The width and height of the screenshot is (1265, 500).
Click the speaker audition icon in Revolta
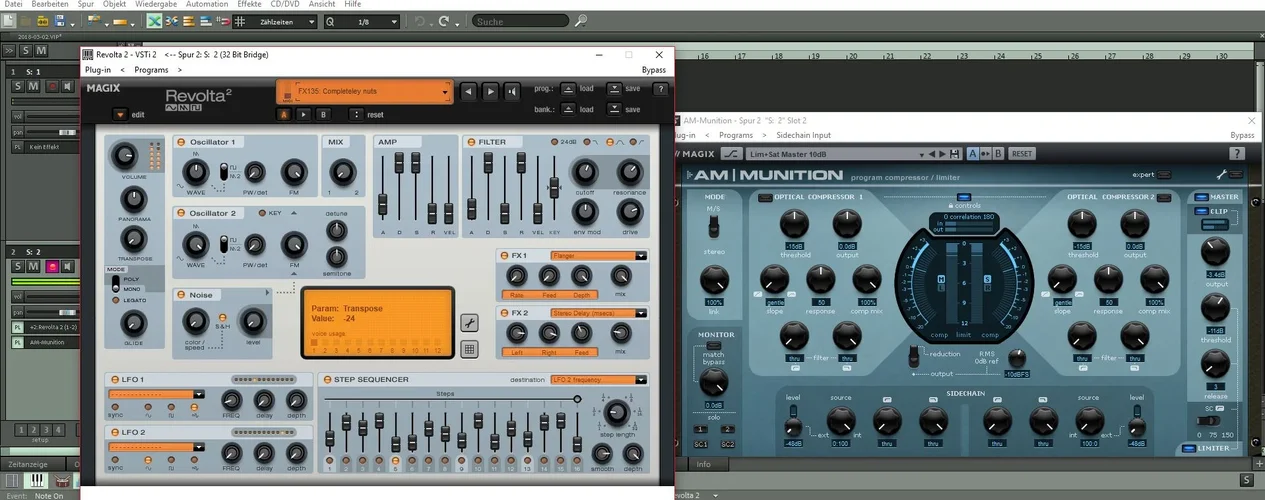coord(512,91)
